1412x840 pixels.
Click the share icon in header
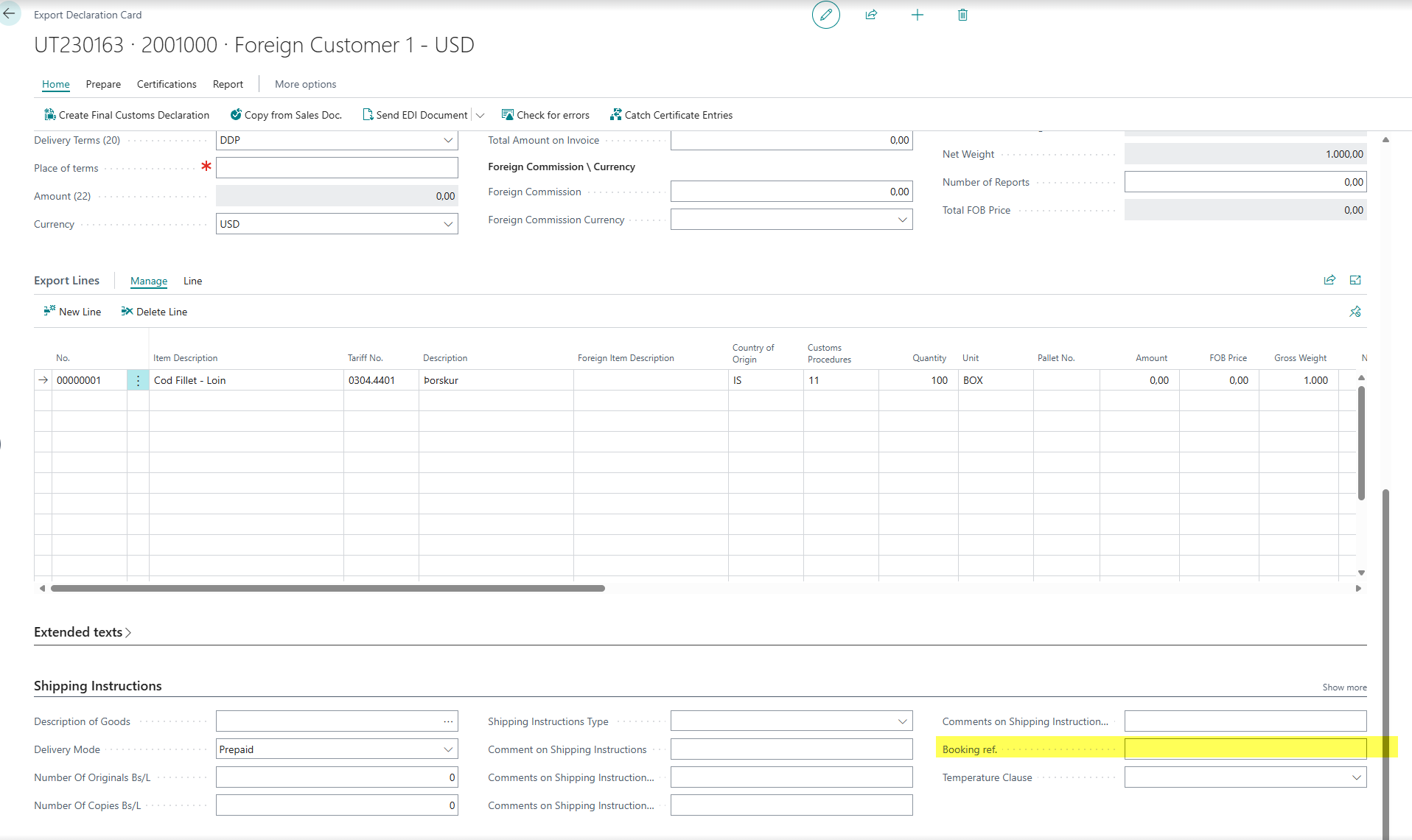coord(871,15)
